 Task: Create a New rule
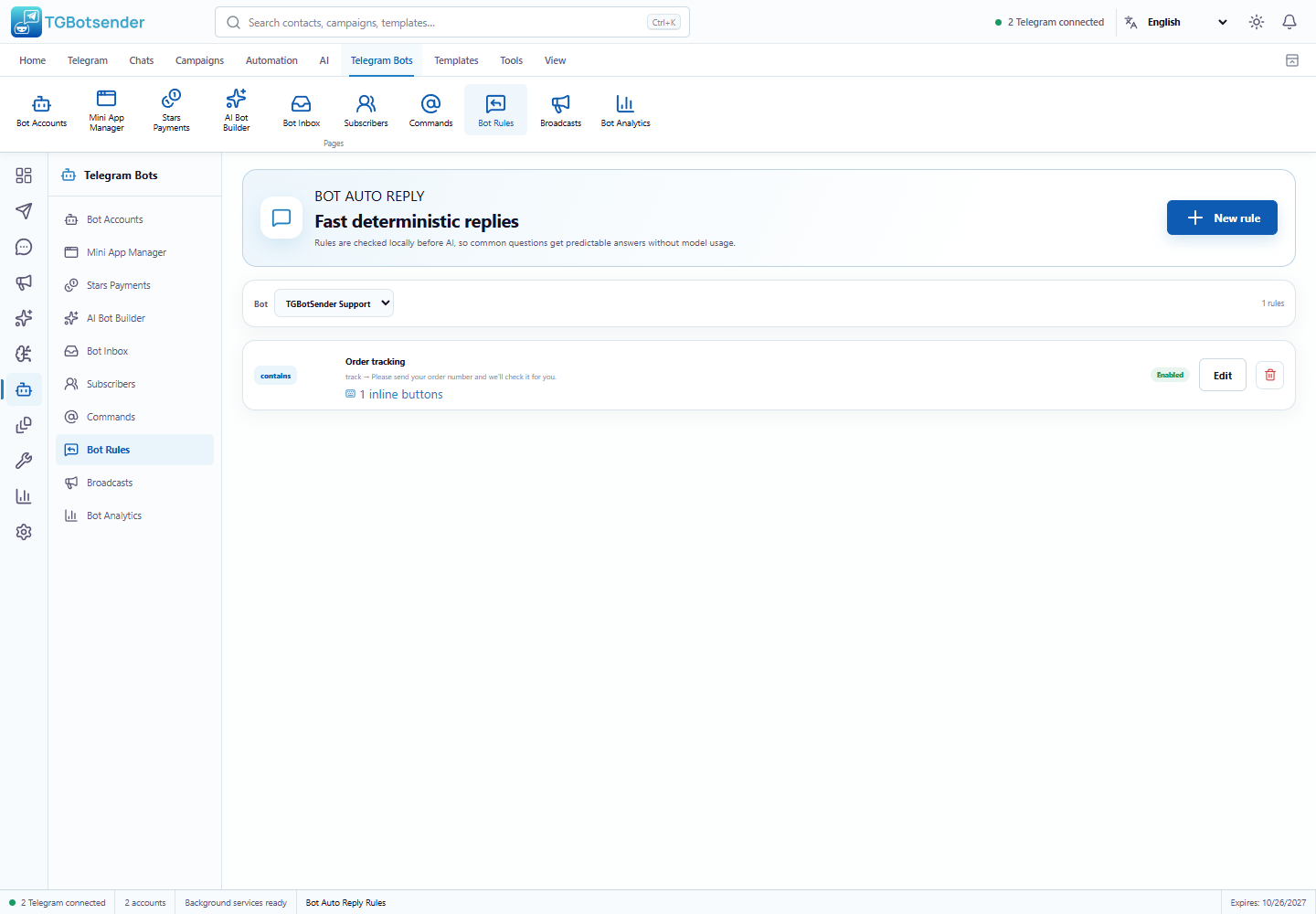(1222, 218)
